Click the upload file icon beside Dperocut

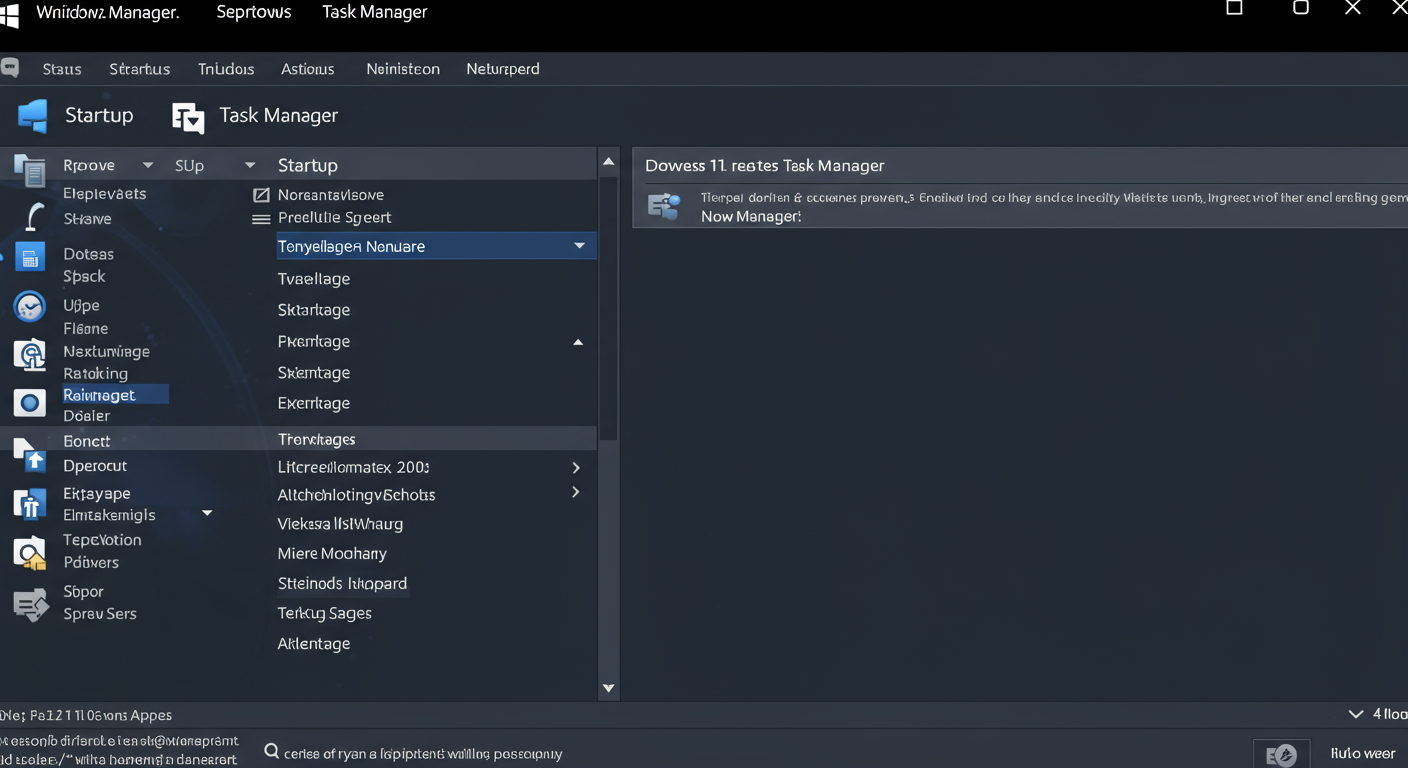coord(29,455)
